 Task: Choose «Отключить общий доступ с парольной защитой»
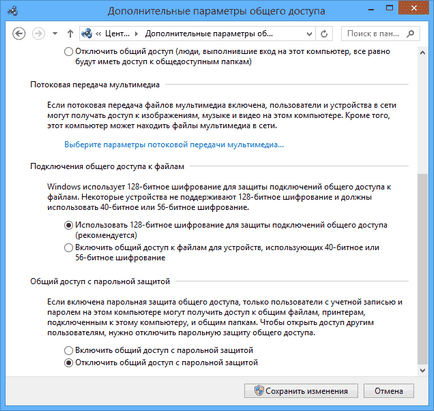[68, 363]
